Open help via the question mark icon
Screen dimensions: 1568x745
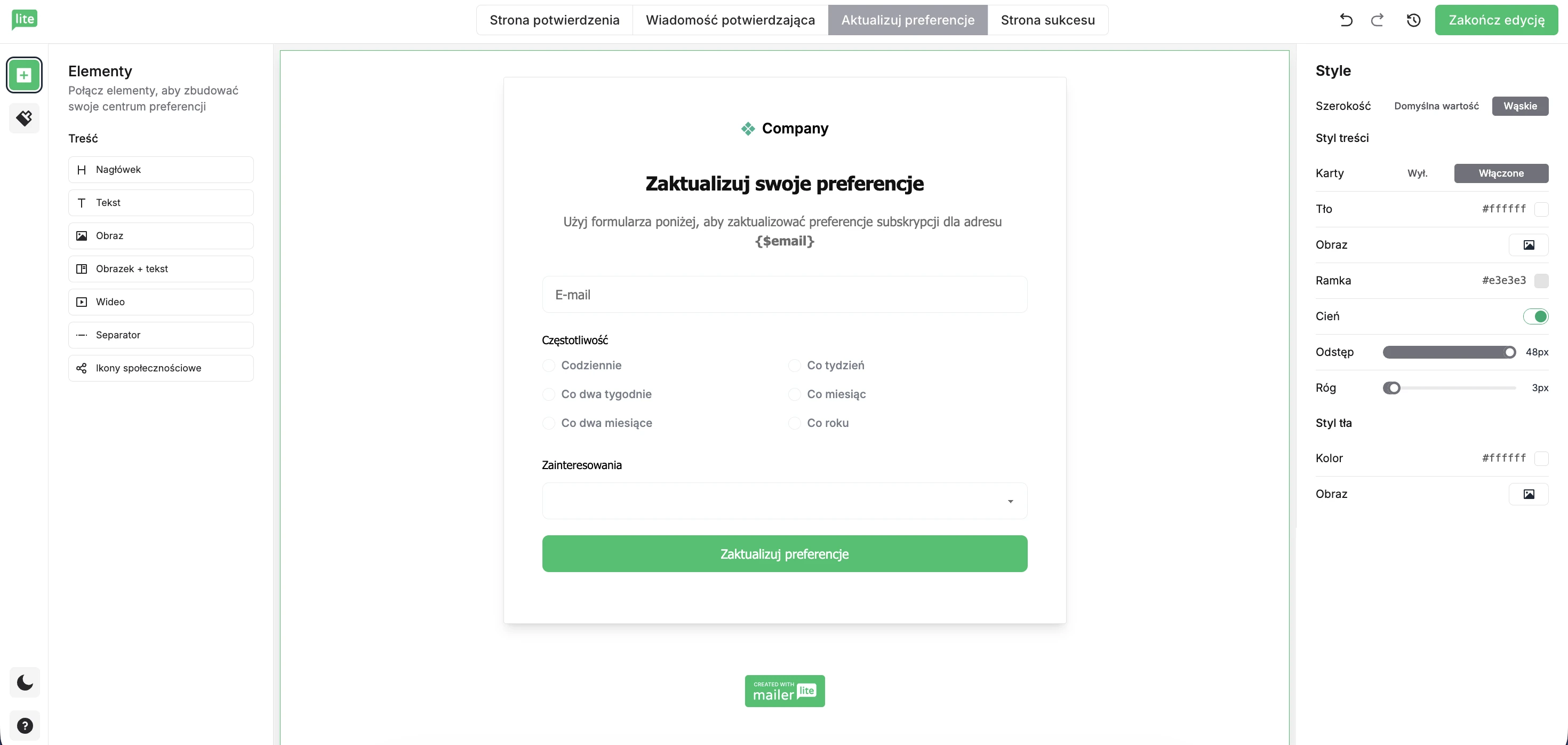[25, 725]
